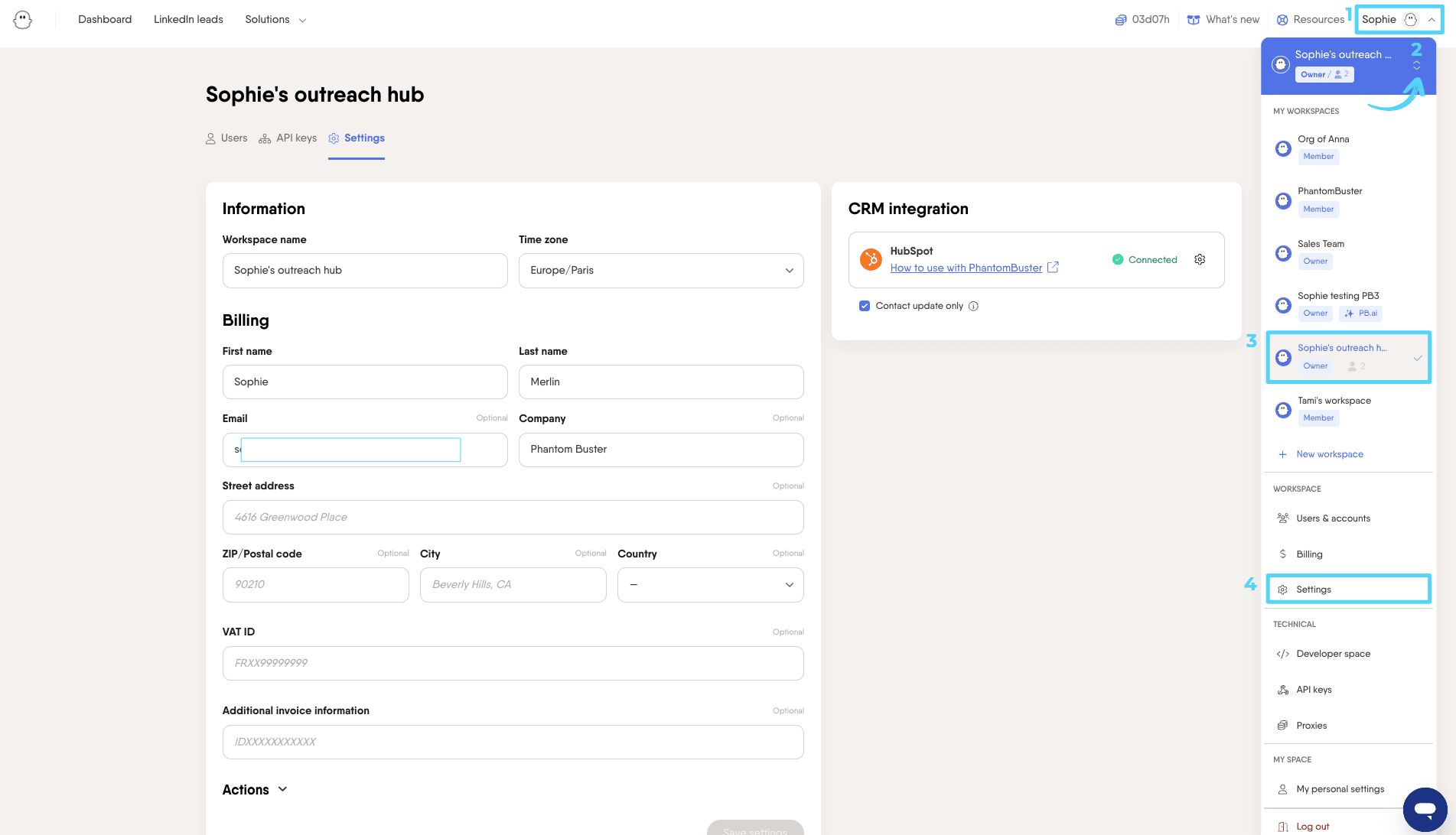This screenshot has height=835, width=1456.
Task: Click the PB.ai badge on Sophie testing PB3
Action: pos(1361,314)
